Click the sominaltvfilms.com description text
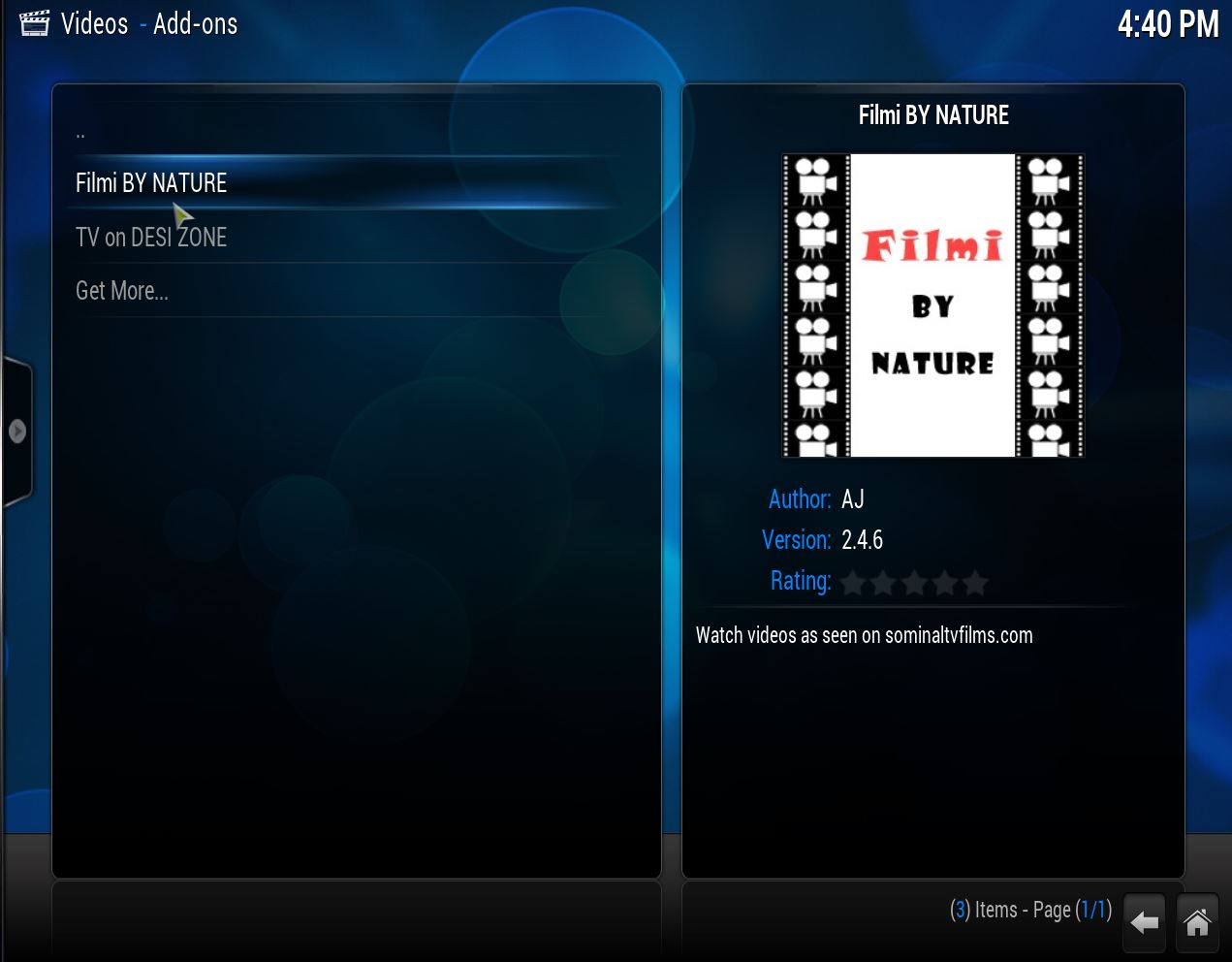The image size is (1232, 962). pyautogui.click(x=864, y=635)
